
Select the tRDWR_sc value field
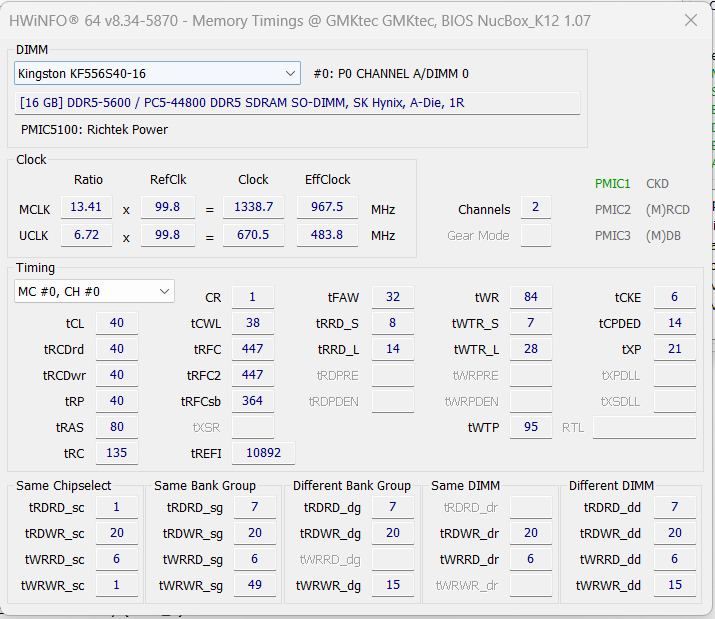[x=117, y=534]
